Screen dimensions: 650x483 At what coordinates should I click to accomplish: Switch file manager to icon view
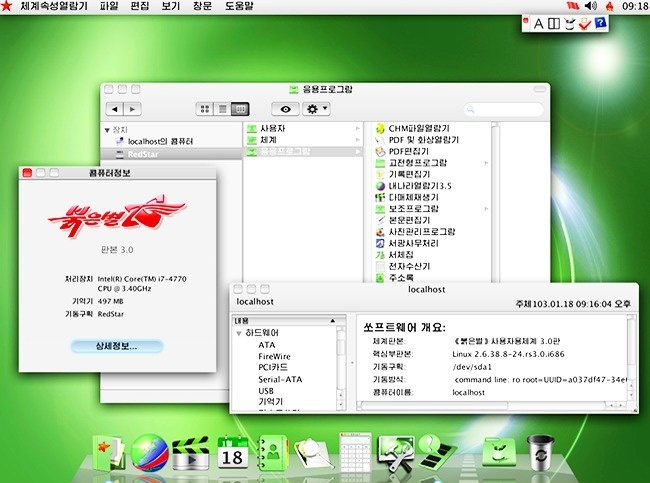pyautogui.click(x=206, y=108)
